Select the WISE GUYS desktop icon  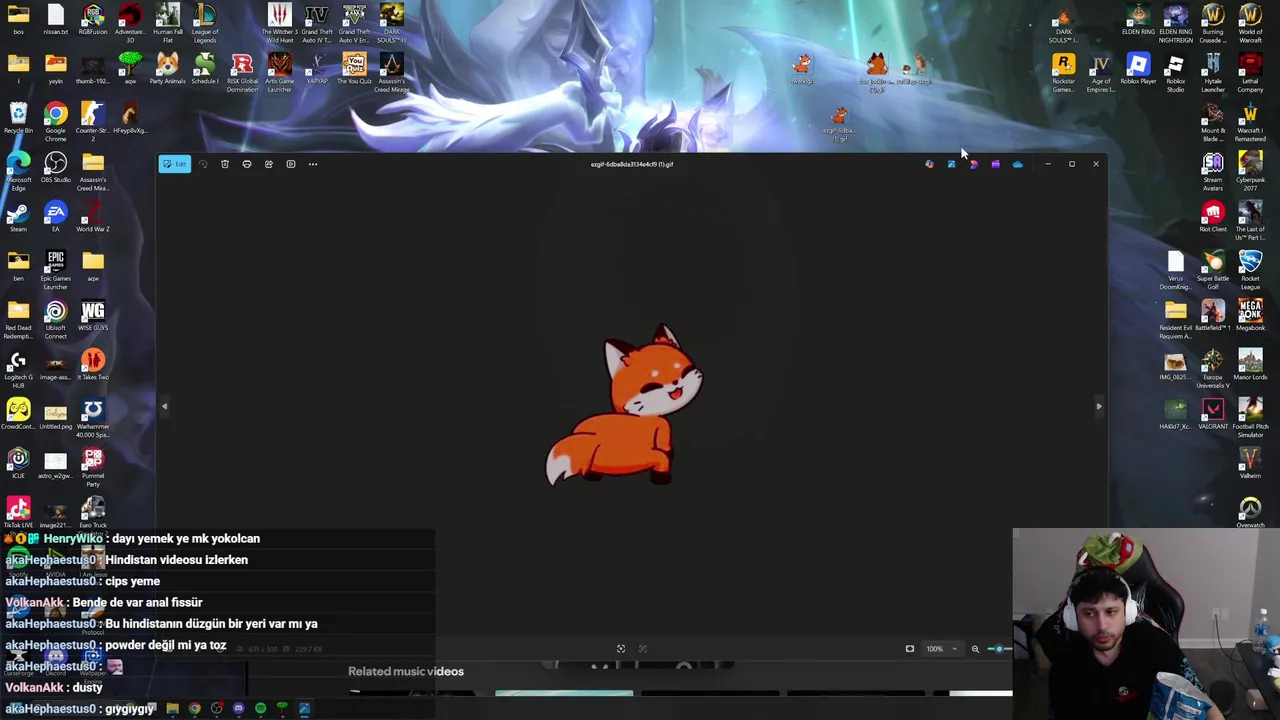(93, 315)
